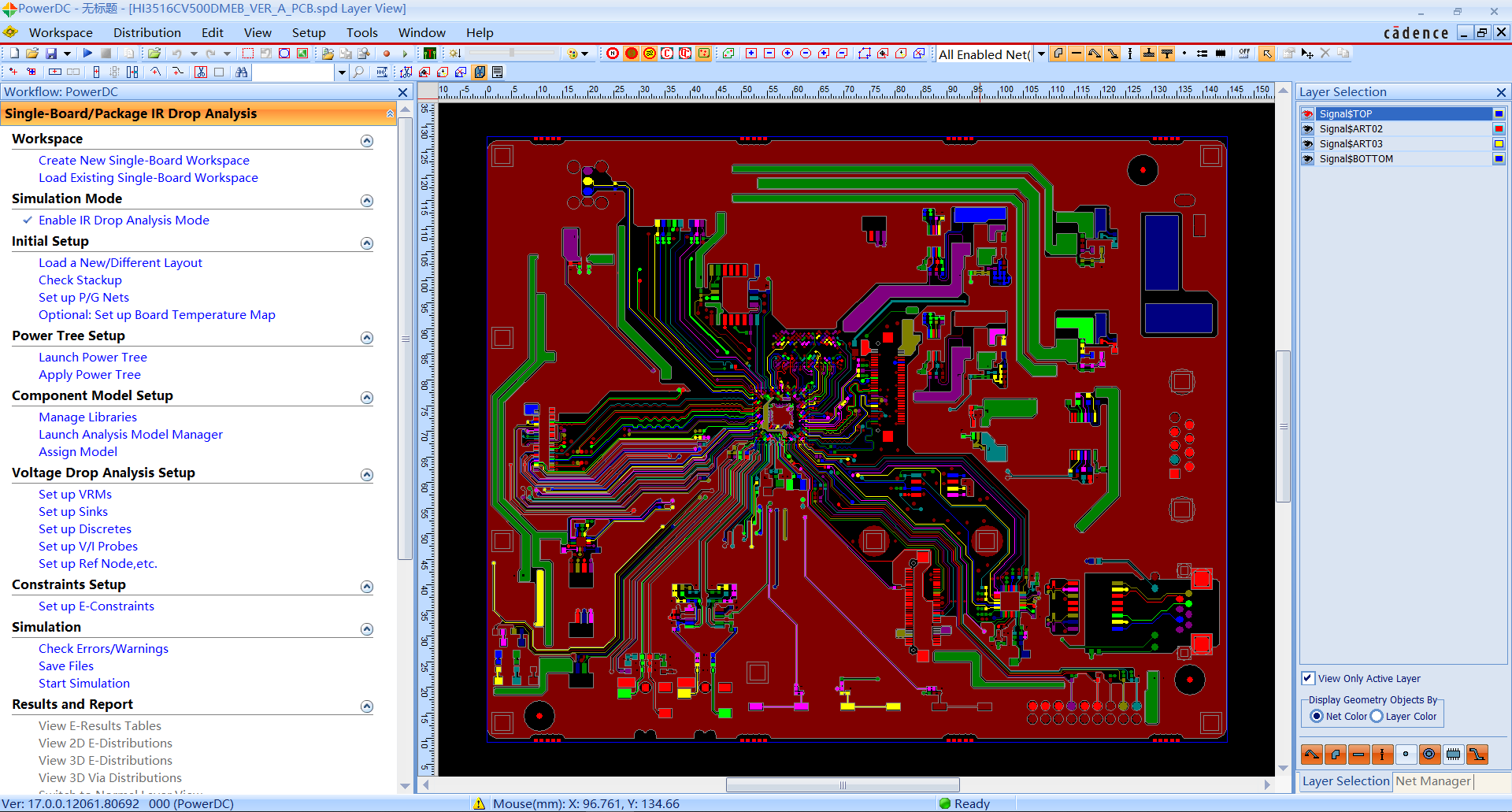
Task: Collapse the Voltage Drop Analysis Setup expander
Action: point(367,475)
